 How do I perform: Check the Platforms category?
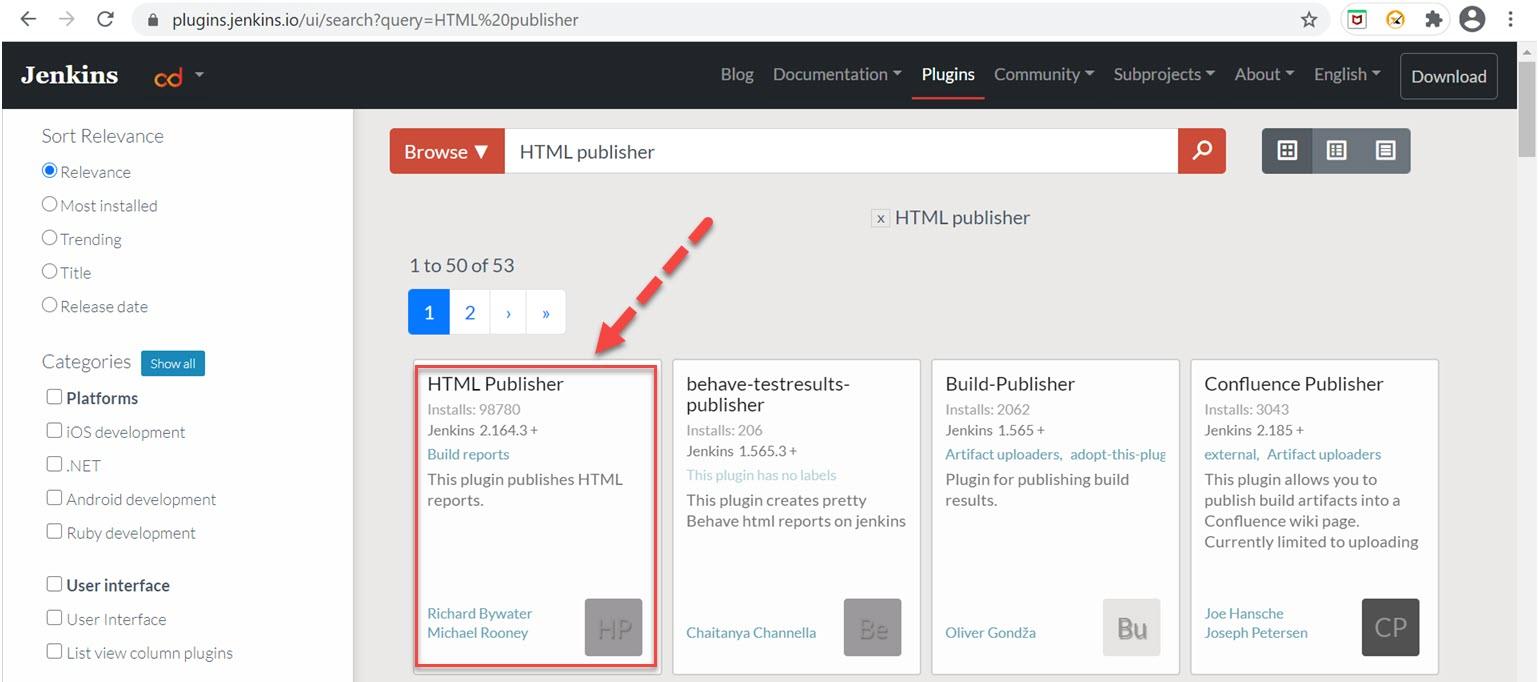(x=54, y=397)
